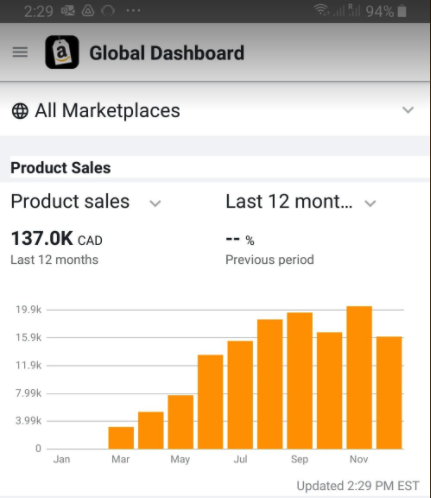The height and width of the screenshot is (498, 431).
Task: Tap the triangle notification icon in status bar
Action: click(88, 11)
